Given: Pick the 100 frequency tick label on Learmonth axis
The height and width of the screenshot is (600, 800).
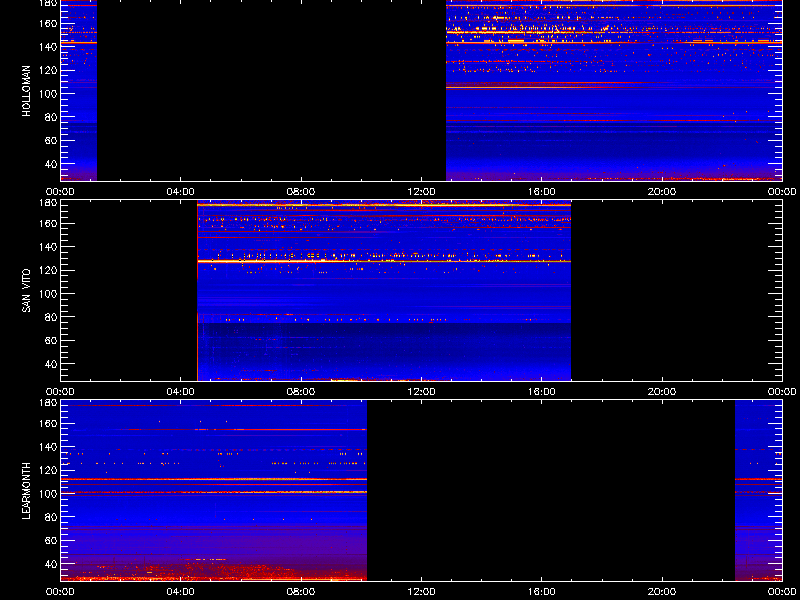Looking at the screenshot, I should coord(48,494).
